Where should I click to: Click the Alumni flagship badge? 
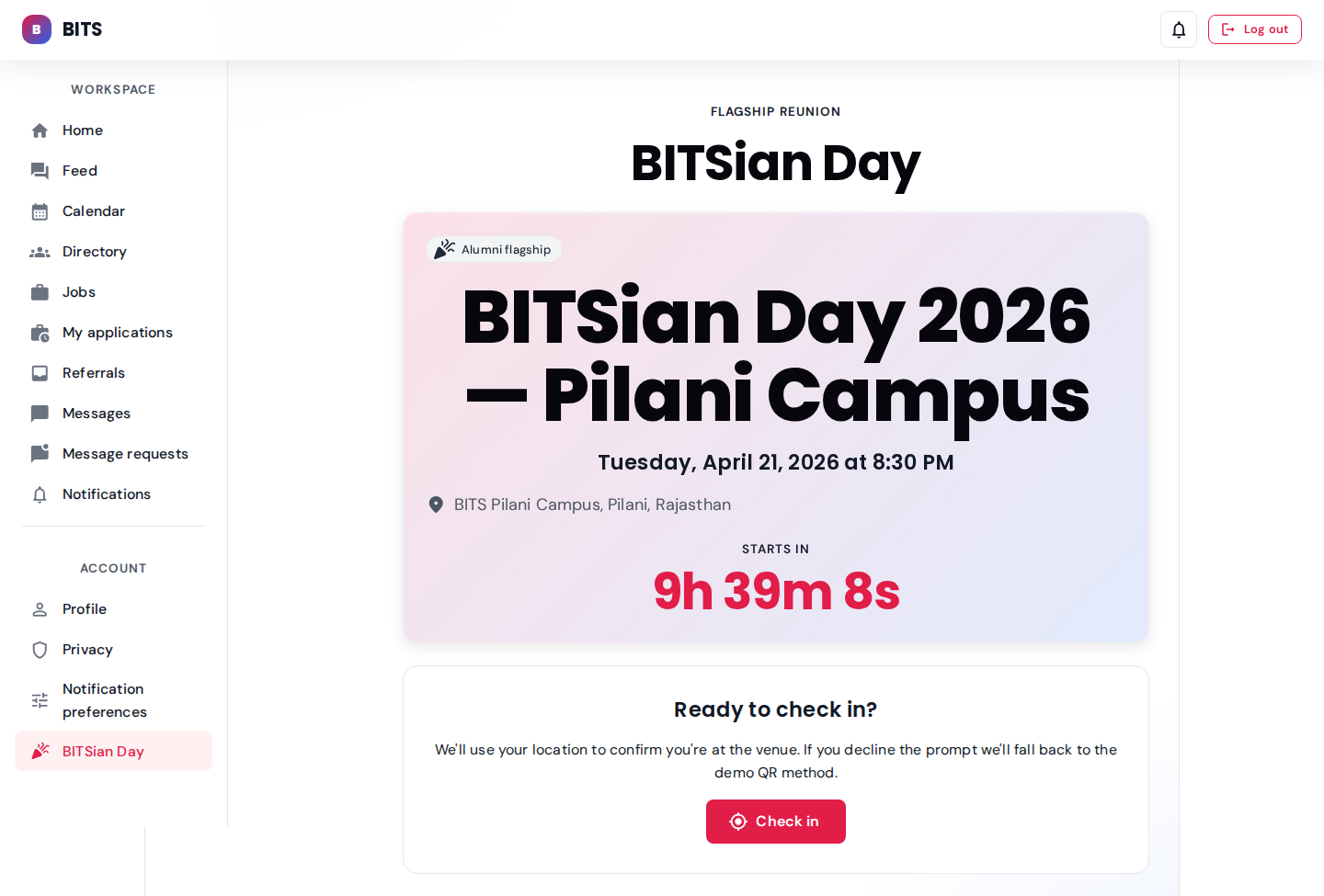495,249
